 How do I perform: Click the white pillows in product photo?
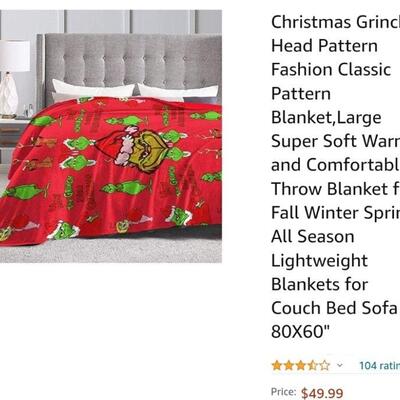135,91
